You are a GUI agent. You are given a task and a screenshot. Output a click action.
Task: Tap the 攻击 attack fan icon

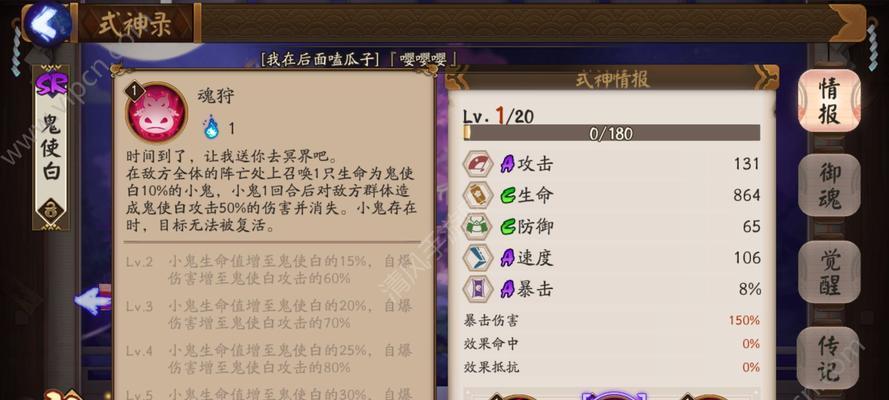click(477, 164)
